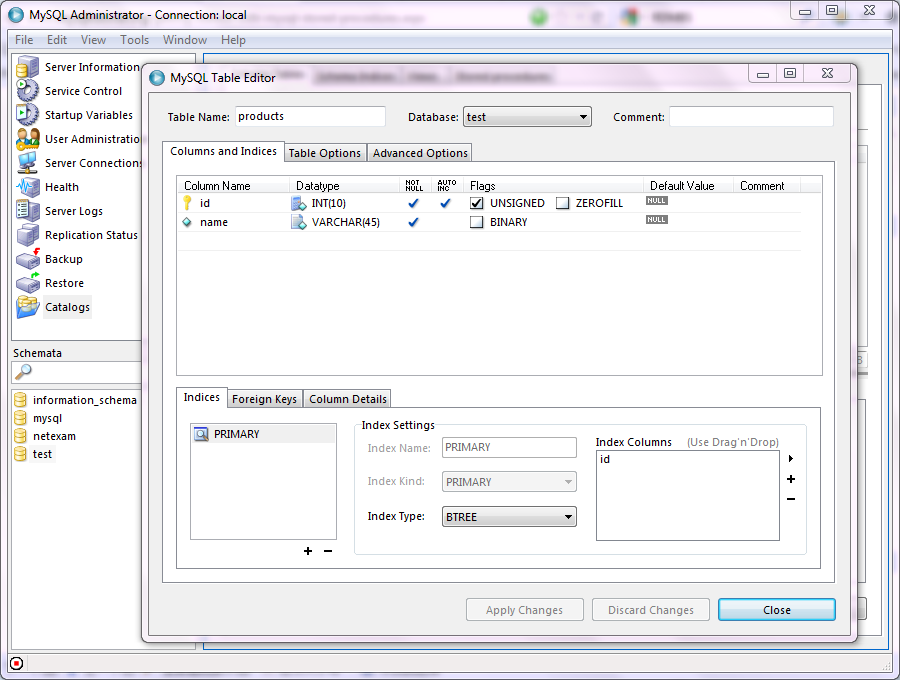
Task: Click status indicator icon in status bar
Action: [x=17, y=663]
